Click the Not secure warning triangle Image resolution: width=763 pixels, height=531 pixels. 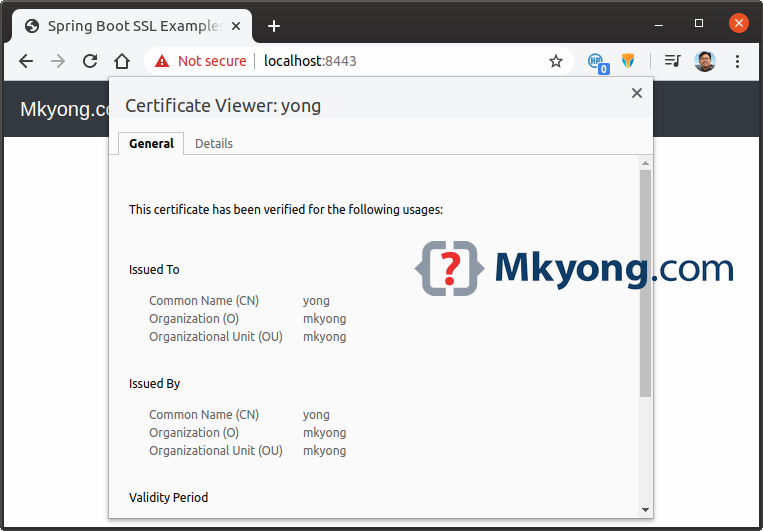click(x=162, y=61)
